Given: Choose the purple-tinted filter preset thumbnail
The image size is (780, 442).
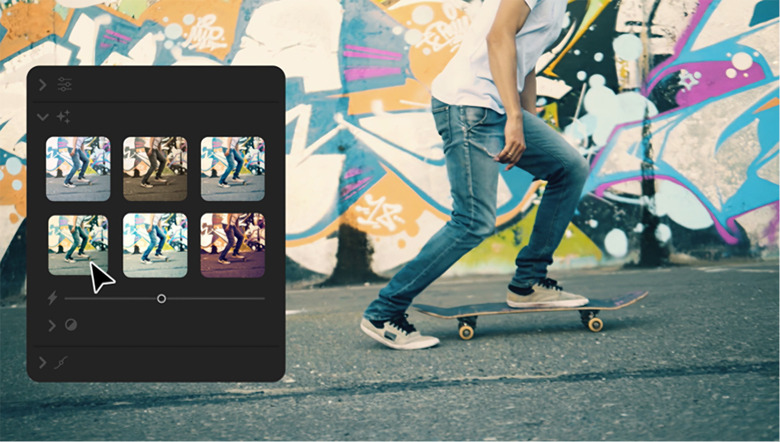Looking at the screenshot, I should pyautogui.click(x=232, y=245).
